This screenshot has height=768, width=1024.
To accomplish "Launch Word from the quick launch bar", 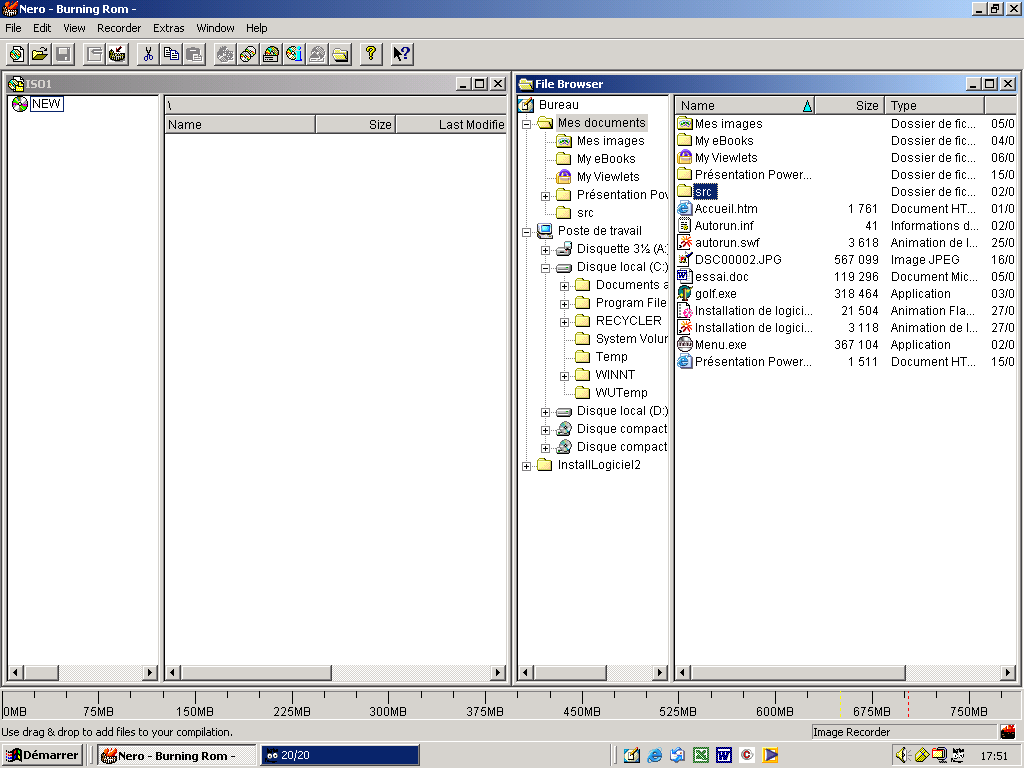I will (x=724, y=756).
